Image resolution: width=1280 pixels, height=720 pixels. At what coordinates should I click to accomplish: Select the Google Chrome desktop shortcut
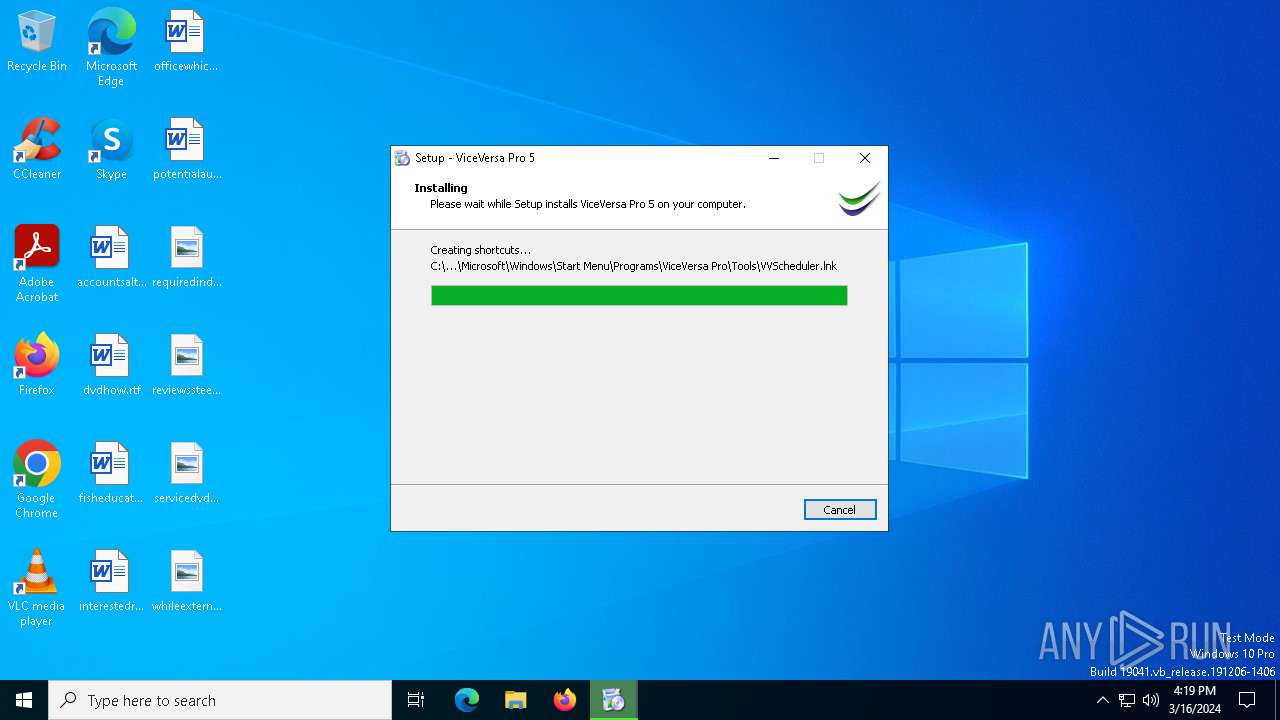point(37,480)
